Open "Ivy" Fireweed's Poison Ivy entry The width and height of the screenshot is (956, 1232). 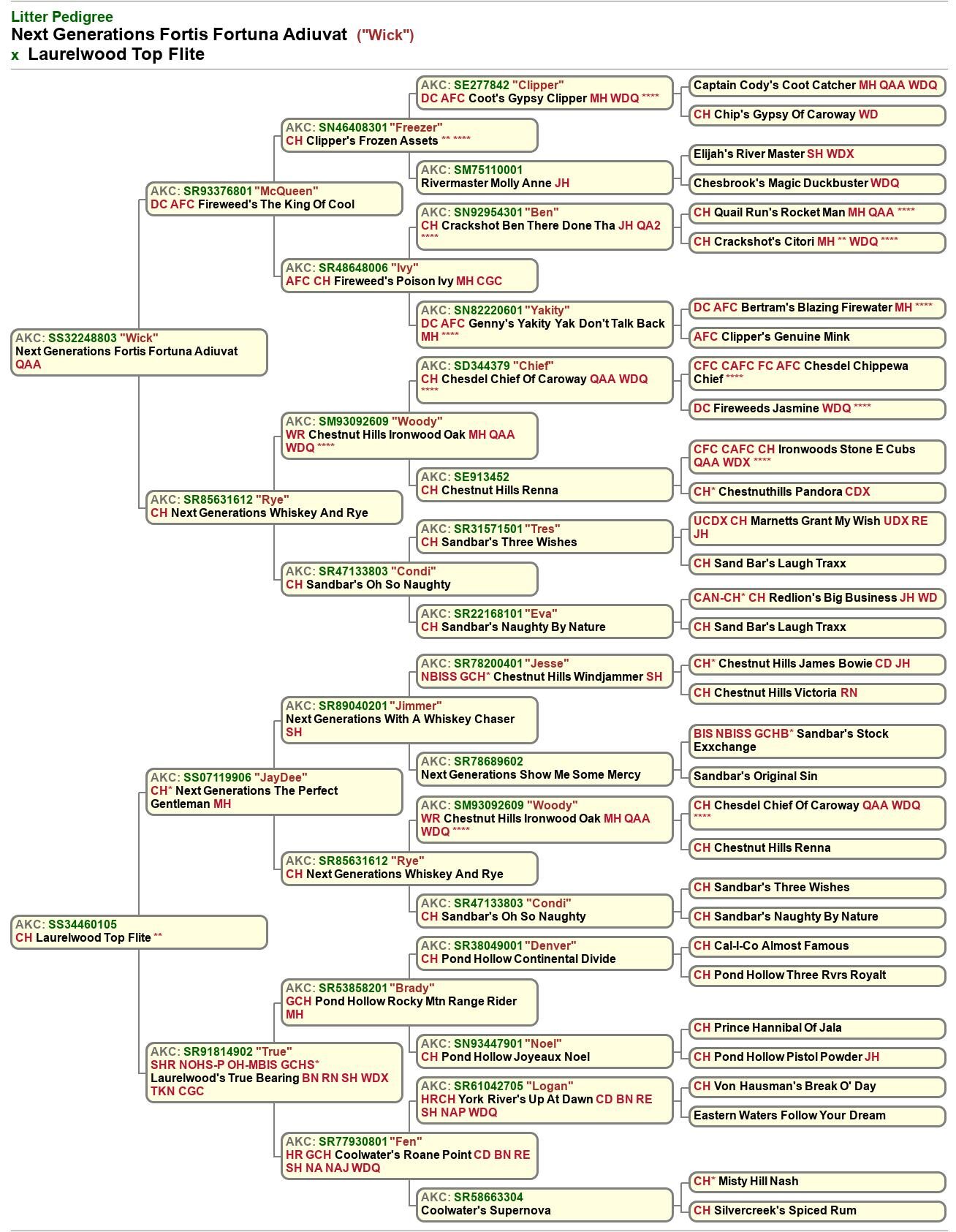[409, 275]
